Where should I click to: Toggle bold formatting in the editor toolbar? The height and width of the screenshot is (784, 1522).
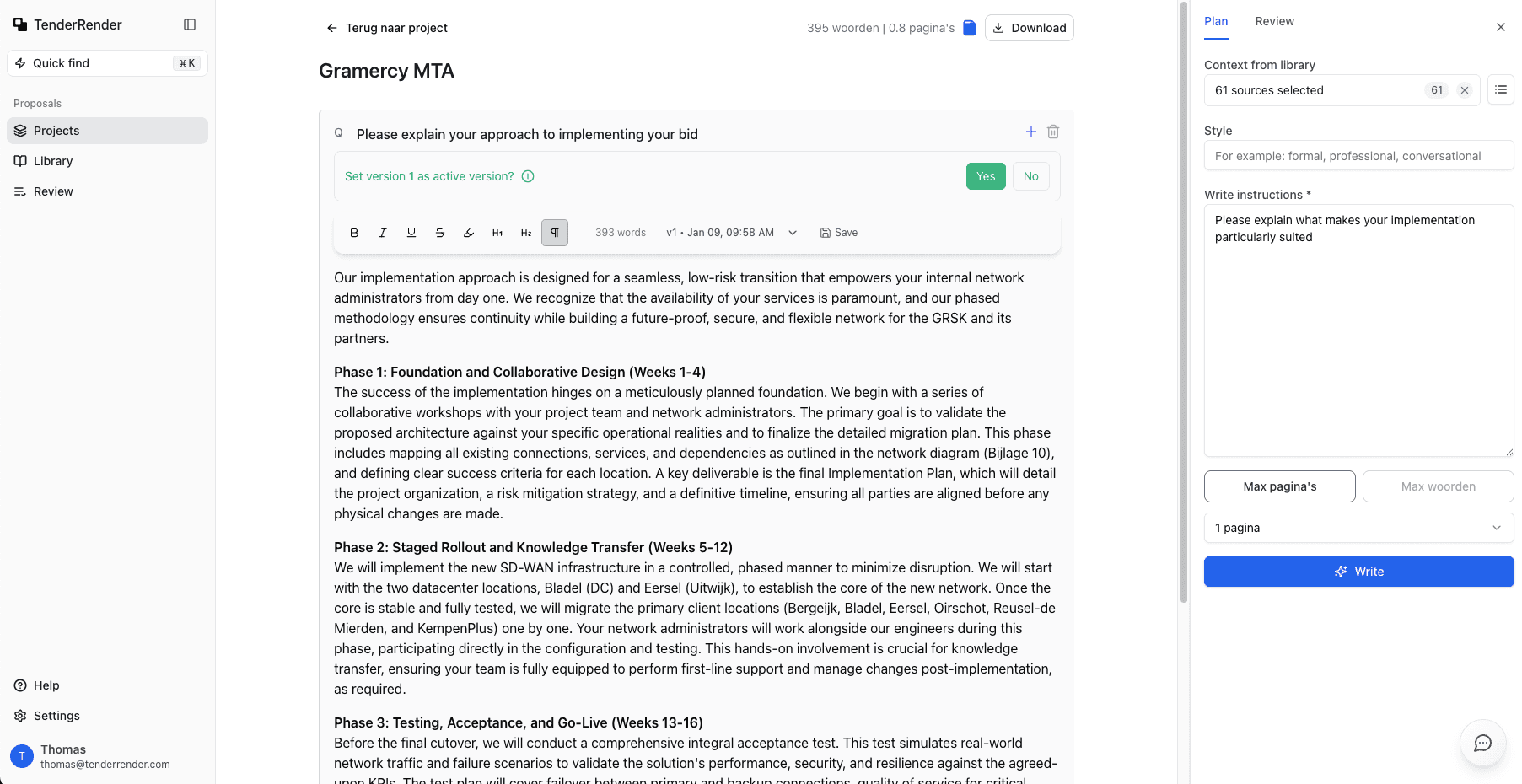[353, 233]
